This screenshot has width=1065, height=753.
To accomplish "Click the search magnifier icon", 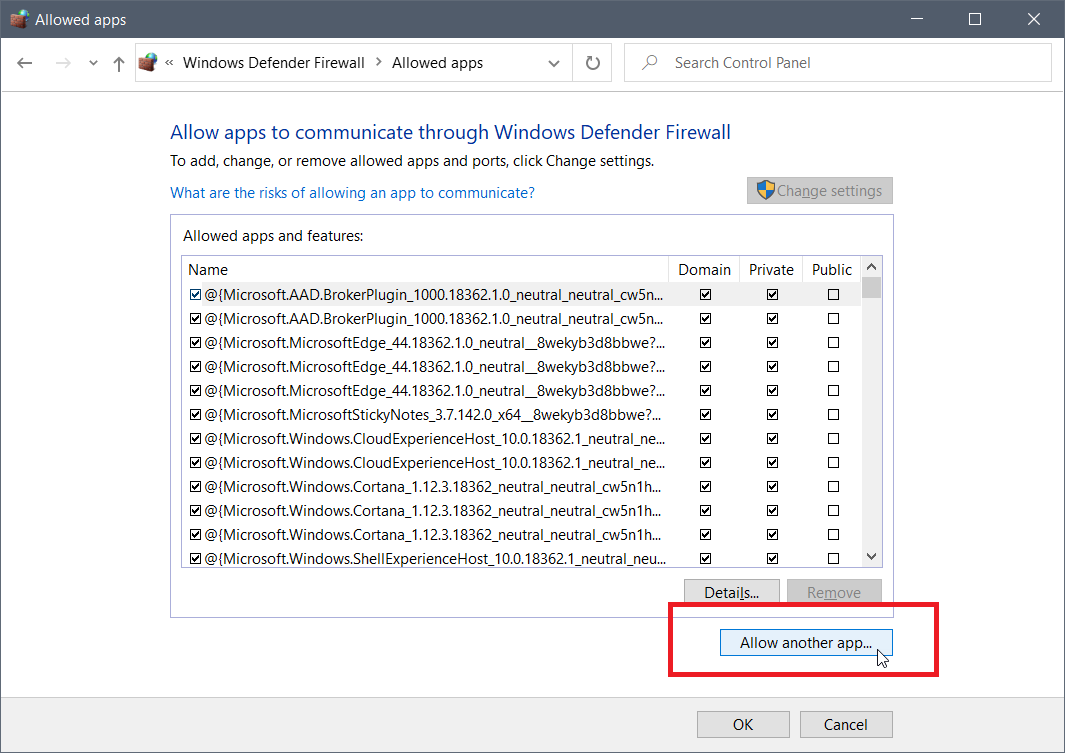I will pyautogui.click(x=650, y=63).
